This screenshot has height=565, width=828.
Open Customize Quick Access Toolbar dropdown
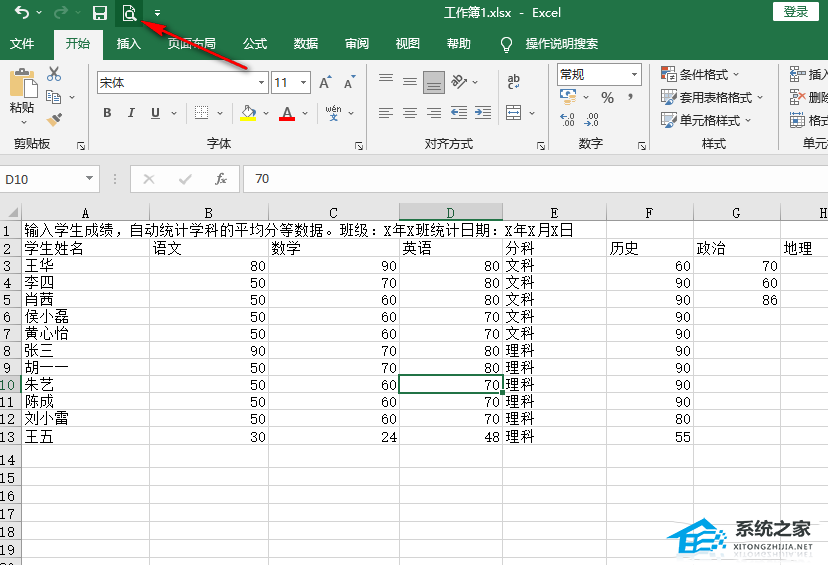[157, 13]
